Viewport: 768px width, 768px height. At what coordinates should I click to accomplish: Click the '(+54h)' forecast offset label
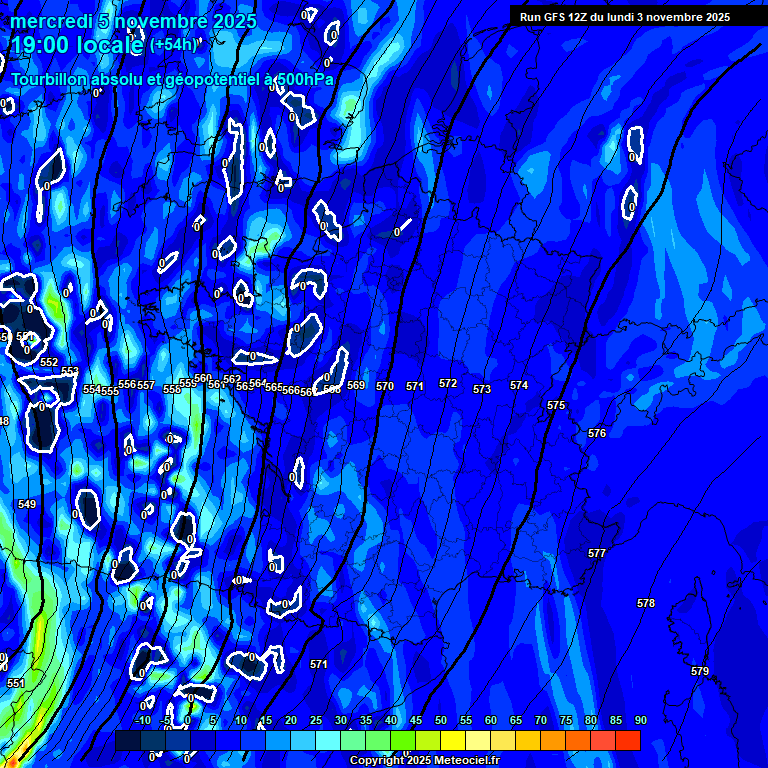175,44
